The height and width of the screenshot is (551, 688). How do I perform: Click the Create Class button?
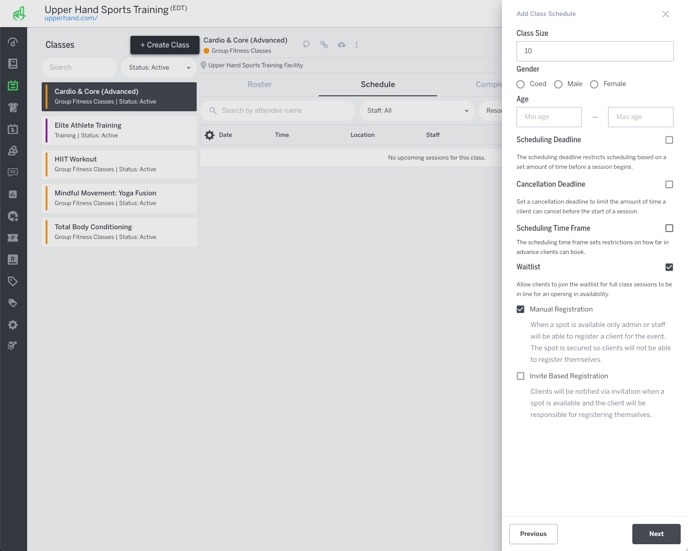click(x=165, y=45)
